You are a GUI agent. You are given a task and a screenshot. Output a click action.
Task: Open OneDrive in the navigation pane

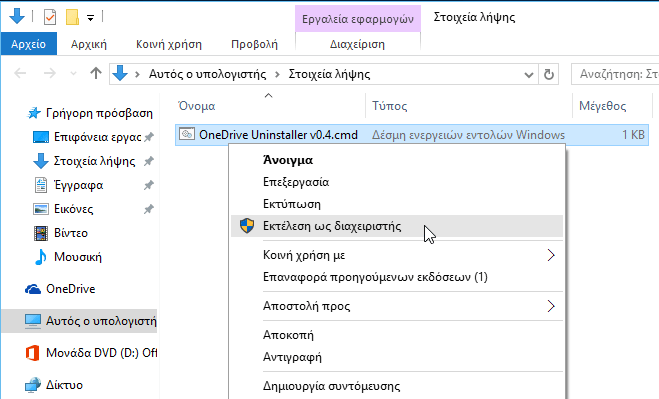[x=71, y=289]
